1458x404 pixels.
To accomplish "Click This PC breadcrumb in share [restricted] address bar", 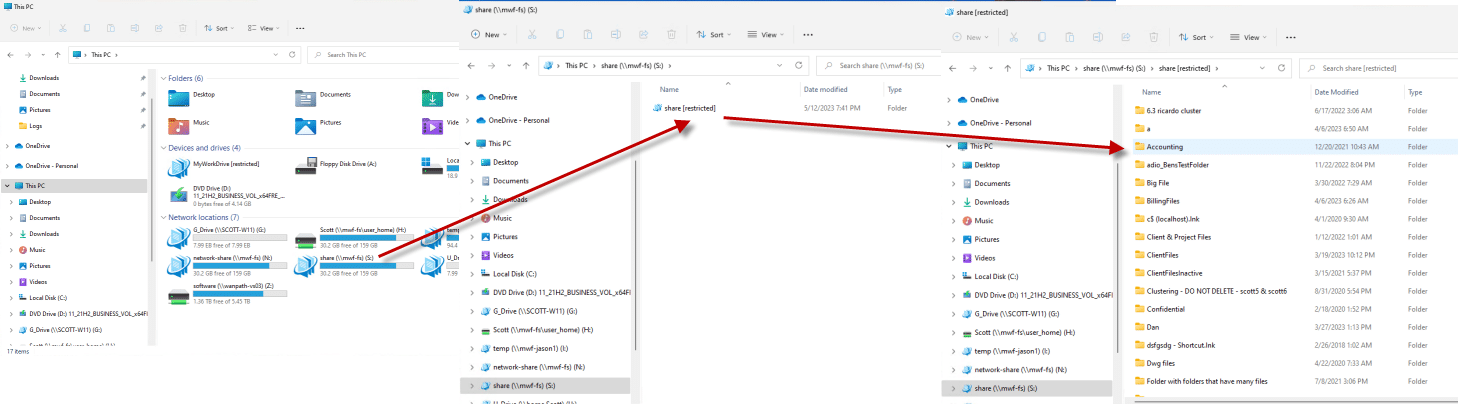I will pyautogui.click(x=1059, y=69).
